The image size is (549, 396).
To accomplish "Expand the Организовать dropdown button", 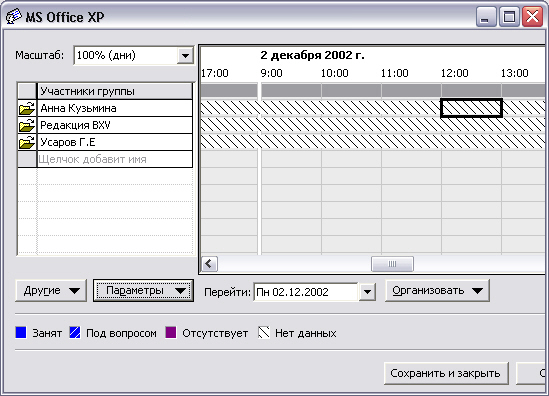I will [437, 291].
